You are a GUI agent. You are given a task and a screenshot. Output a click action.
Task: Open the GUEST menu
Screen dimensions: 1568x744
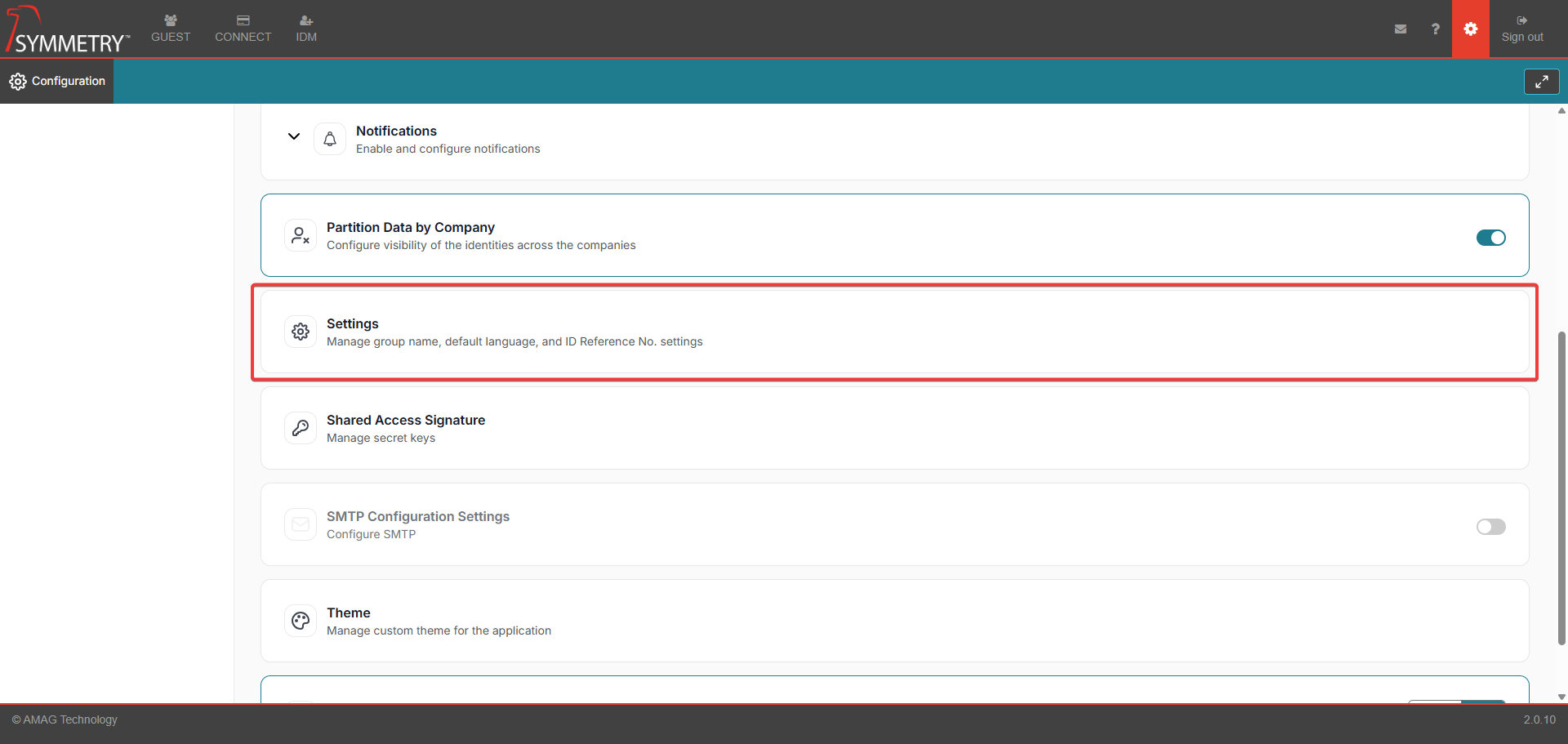pos(171,29)
